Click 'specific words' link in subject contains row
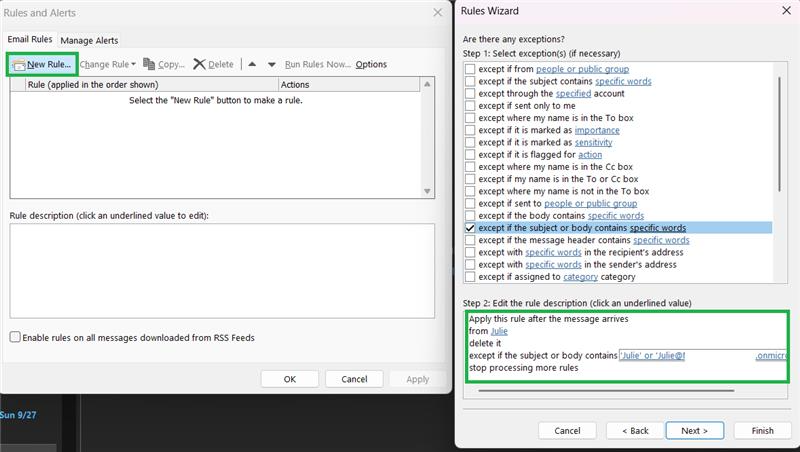800x452 pixels. coord(623,81)
